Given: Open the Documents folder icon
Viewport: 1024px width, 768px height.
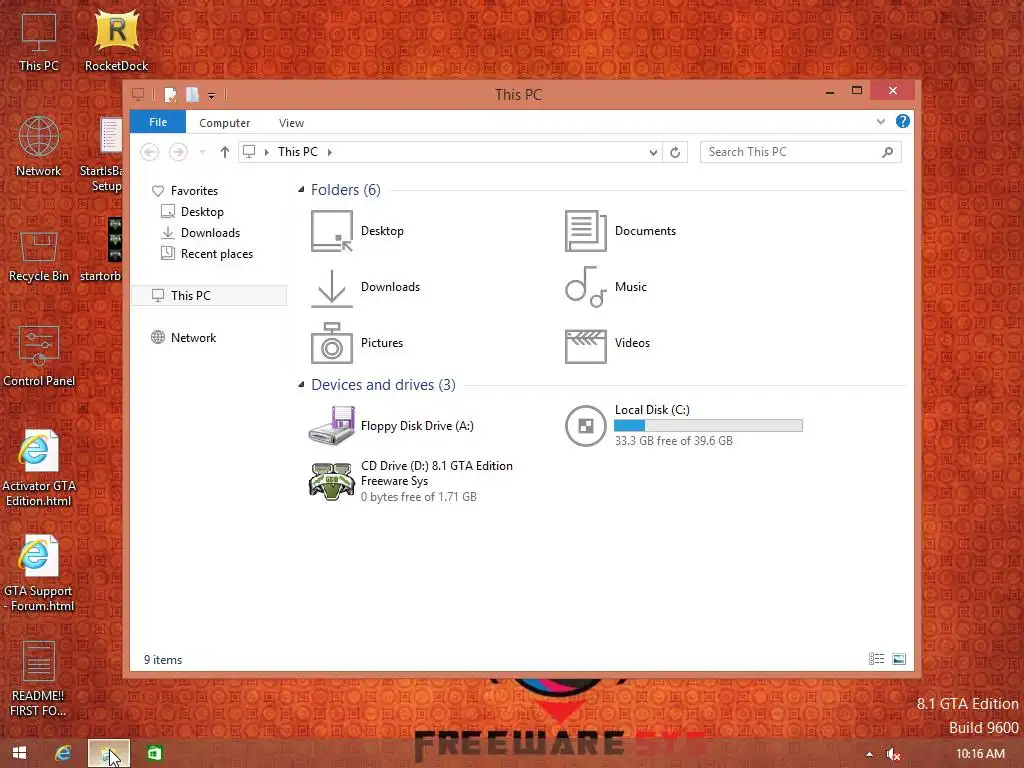Looking at the screenshot, I should 585,231.
